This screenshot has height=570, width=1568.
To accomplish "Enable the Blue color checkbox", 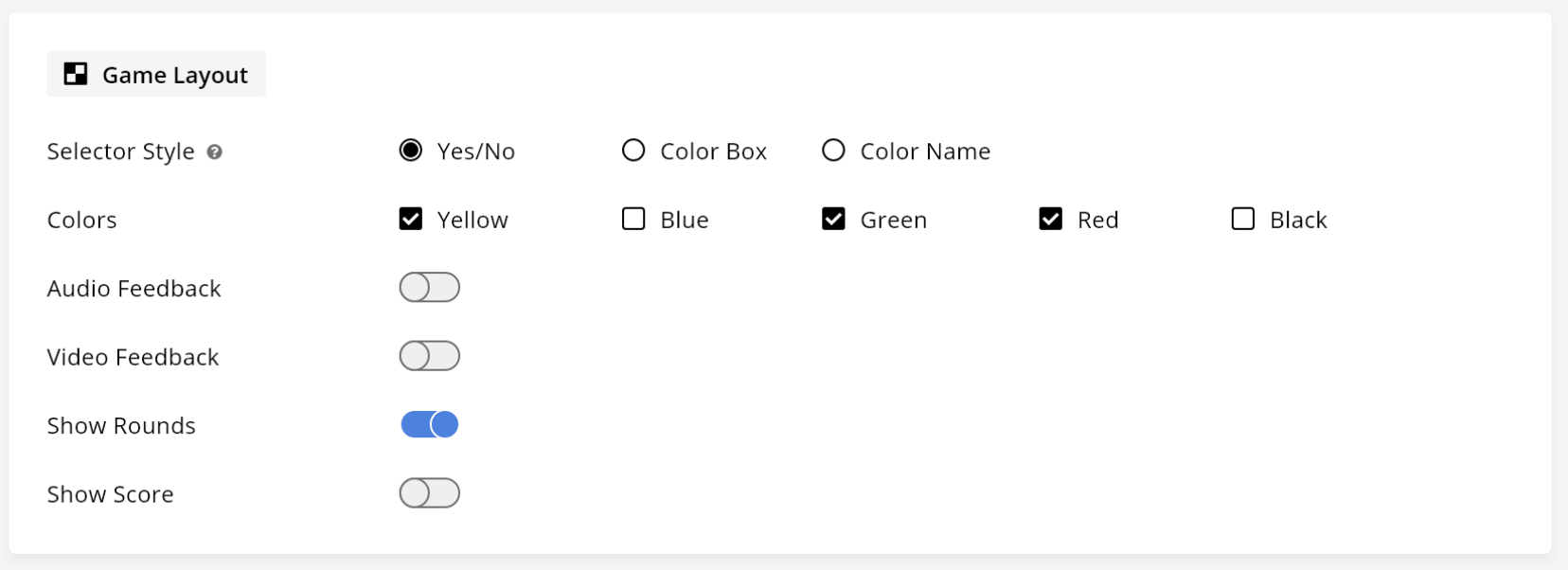I will point(633,219).
